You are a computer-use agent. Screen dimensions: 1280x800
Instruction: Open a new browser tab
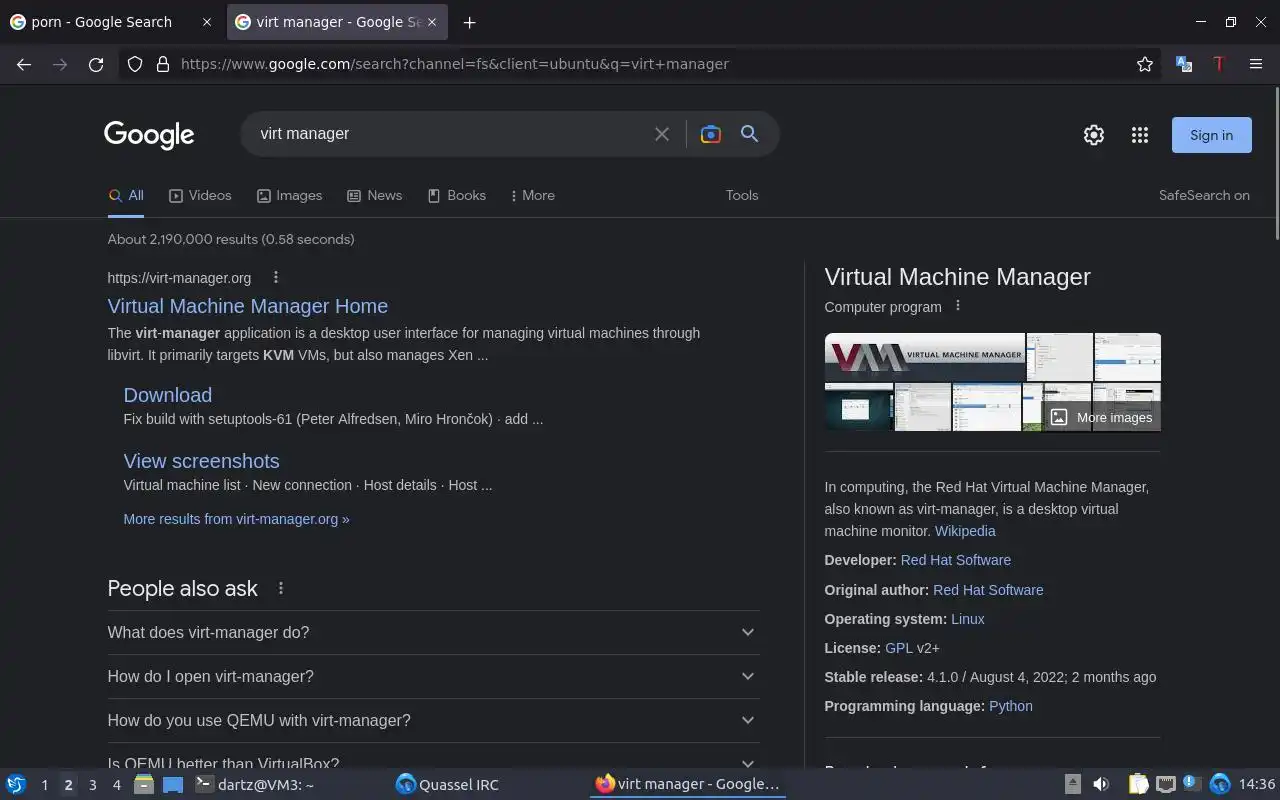pyautogui.click(x=469, y=22)
